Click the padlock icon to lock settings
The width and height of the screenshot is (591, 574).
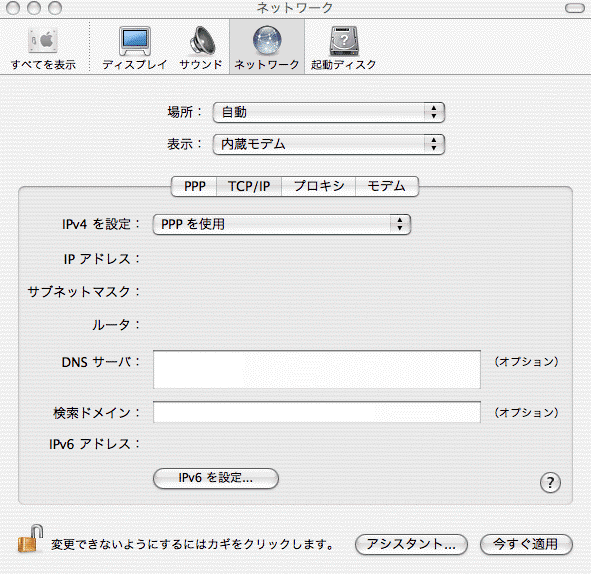30,539
